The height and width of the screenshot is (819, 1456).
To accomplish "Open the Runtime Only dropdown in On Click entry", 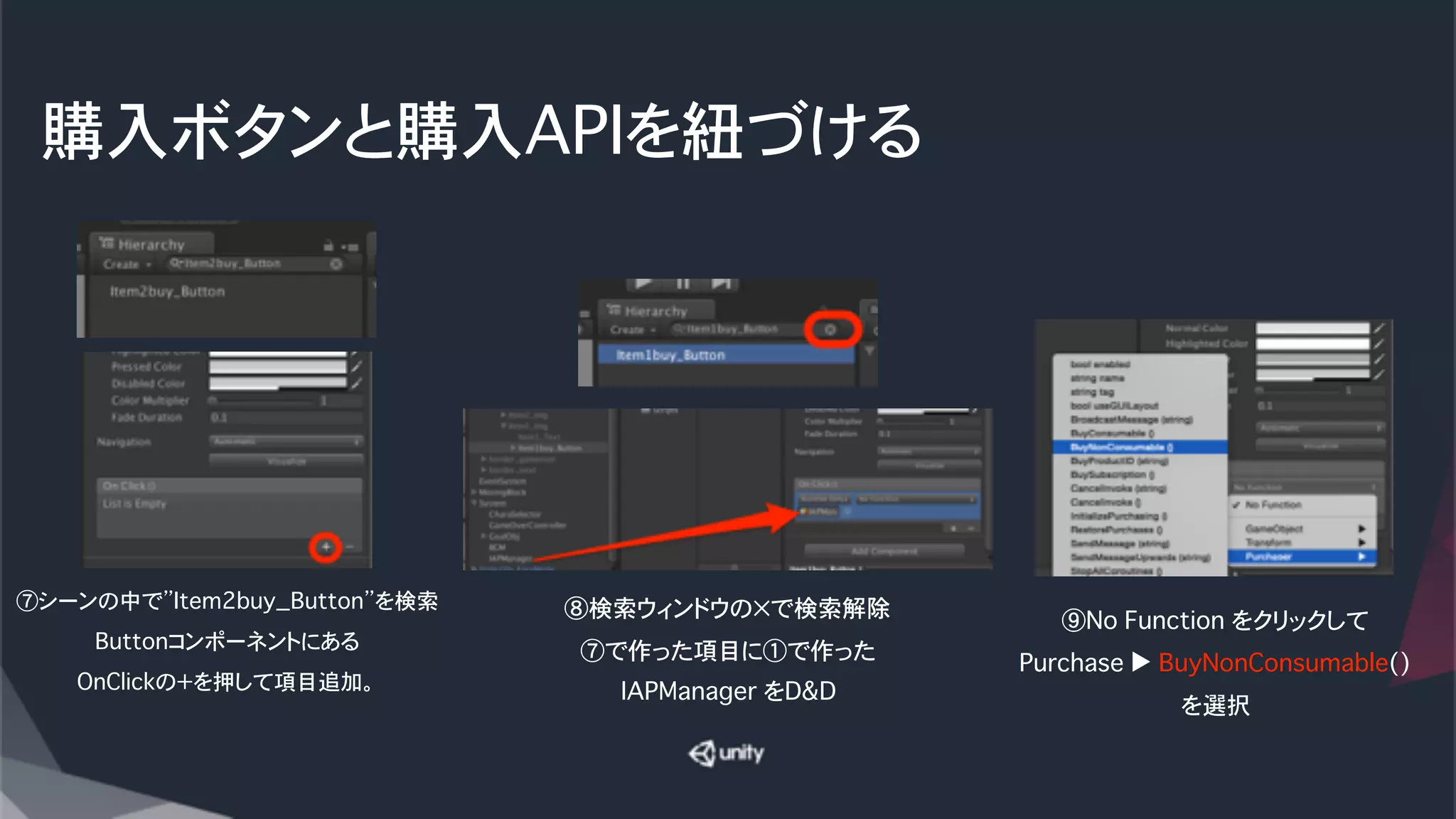I will pyautogui.click(x=825, y=500).
